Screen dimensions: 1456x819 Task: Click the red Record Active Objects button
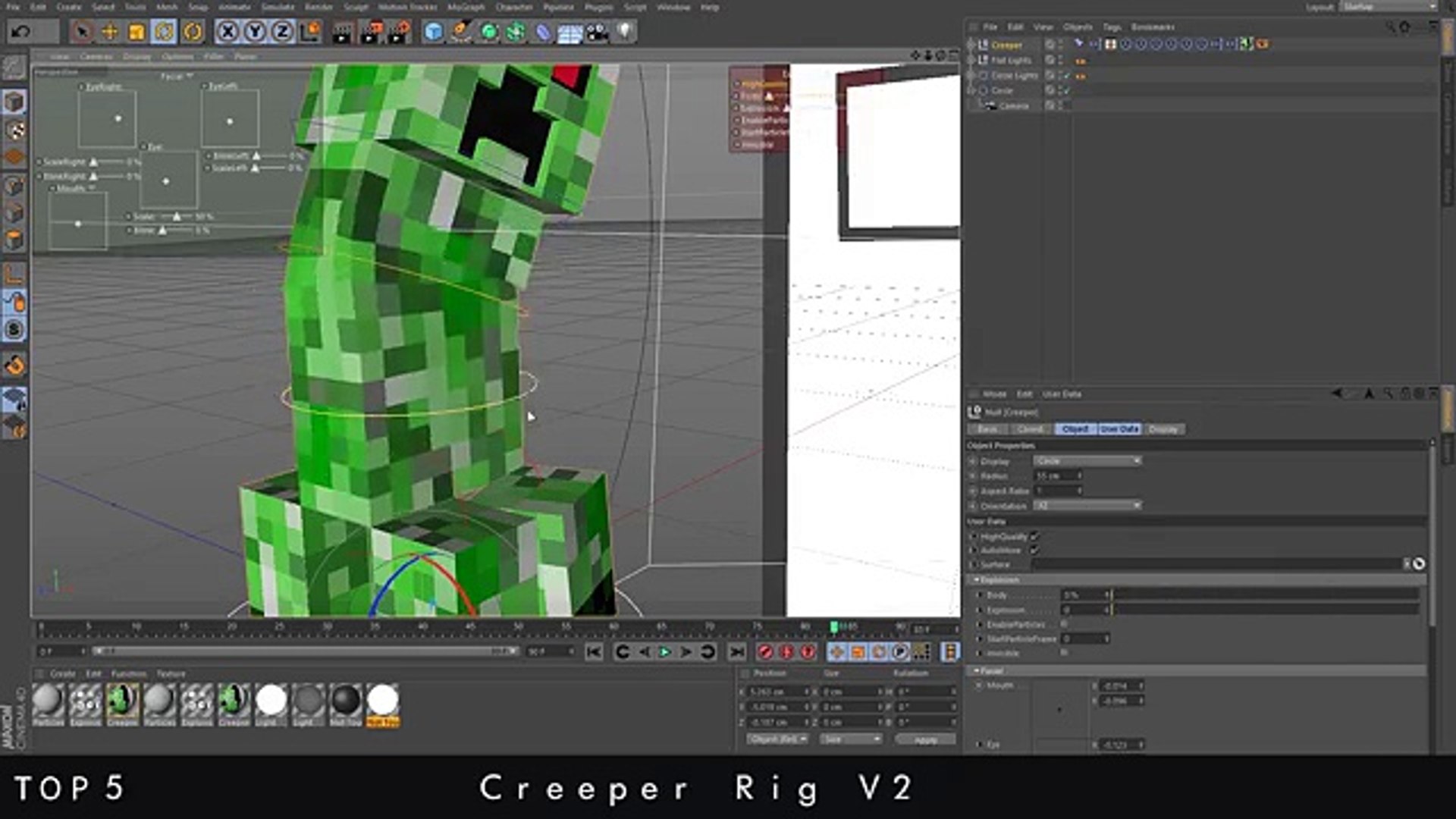(765, 652)
